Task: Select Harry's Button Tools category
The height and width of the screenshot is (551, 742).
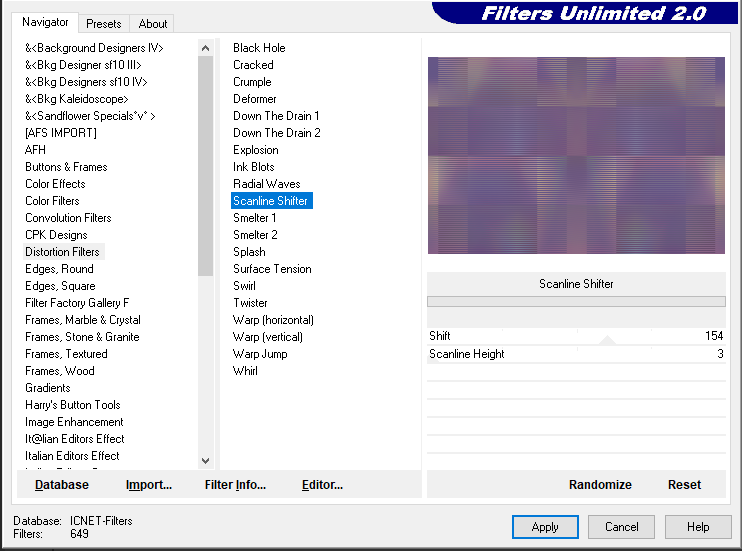Action: [x=73, y=405]
